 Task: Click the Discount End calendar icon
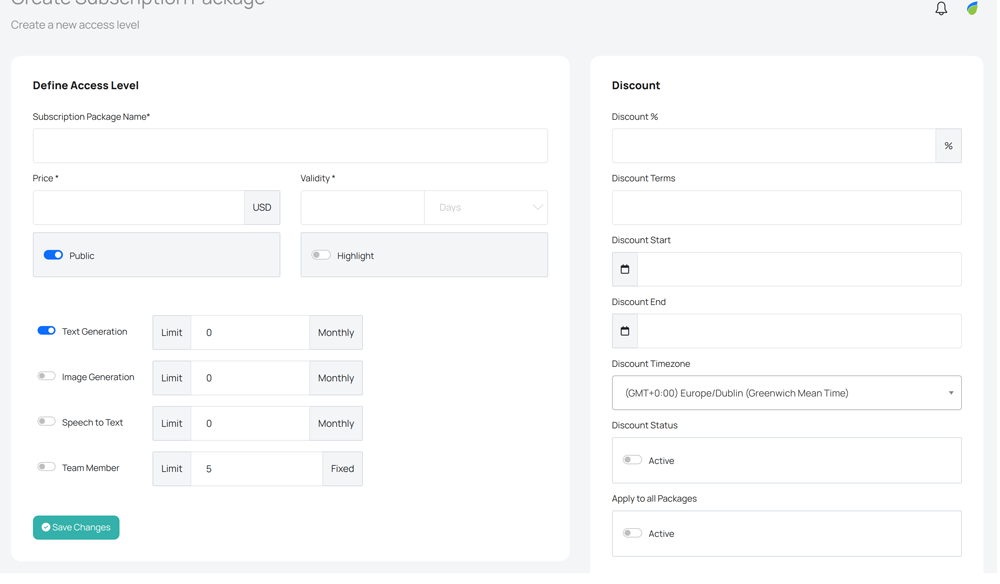pyautogui.click(x=625, y=331)
